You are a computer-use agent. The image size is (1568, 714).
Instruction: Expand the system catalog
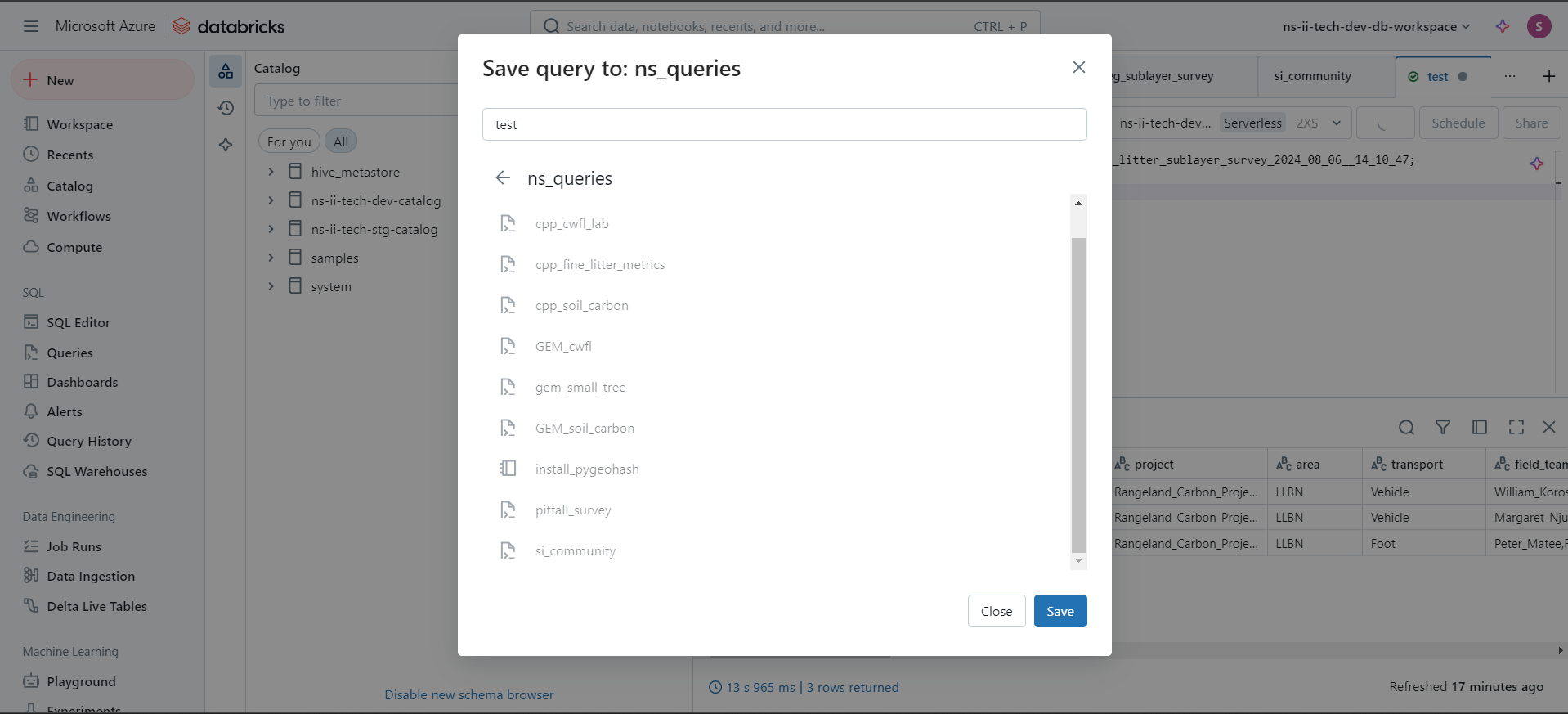pos(271,286)
